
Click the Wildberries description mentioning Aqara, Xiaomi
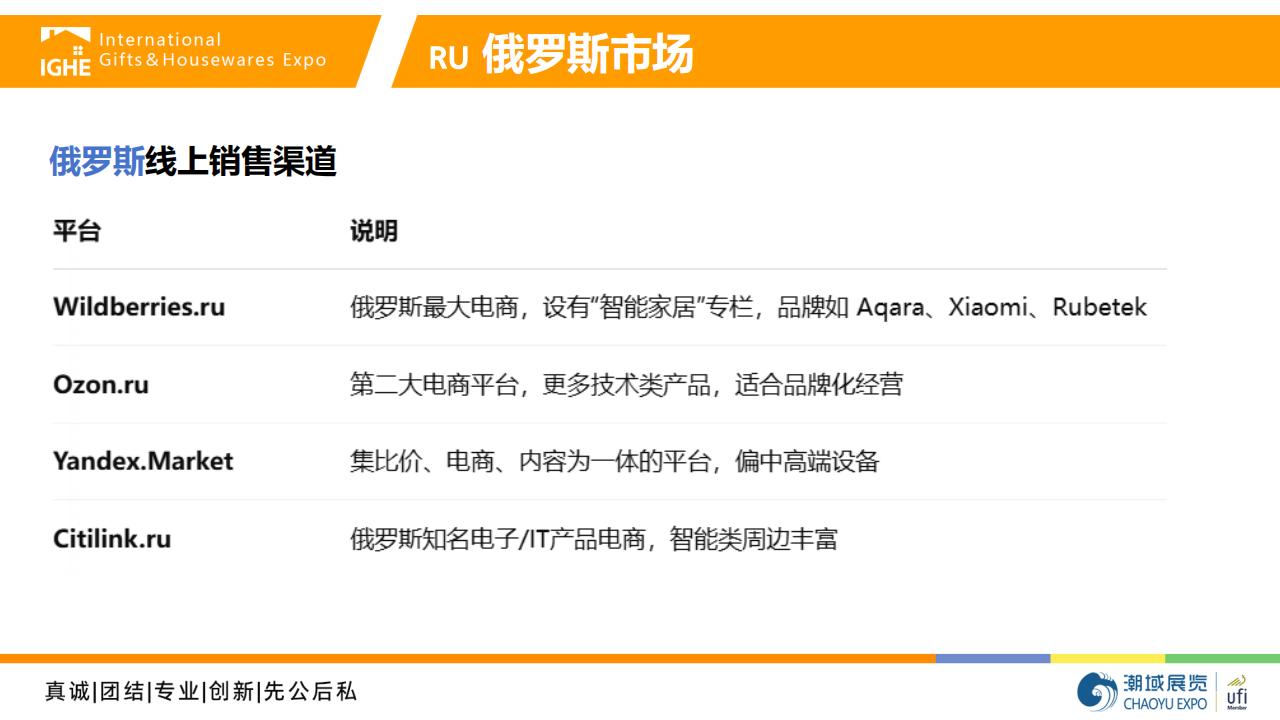coord(748,307)
